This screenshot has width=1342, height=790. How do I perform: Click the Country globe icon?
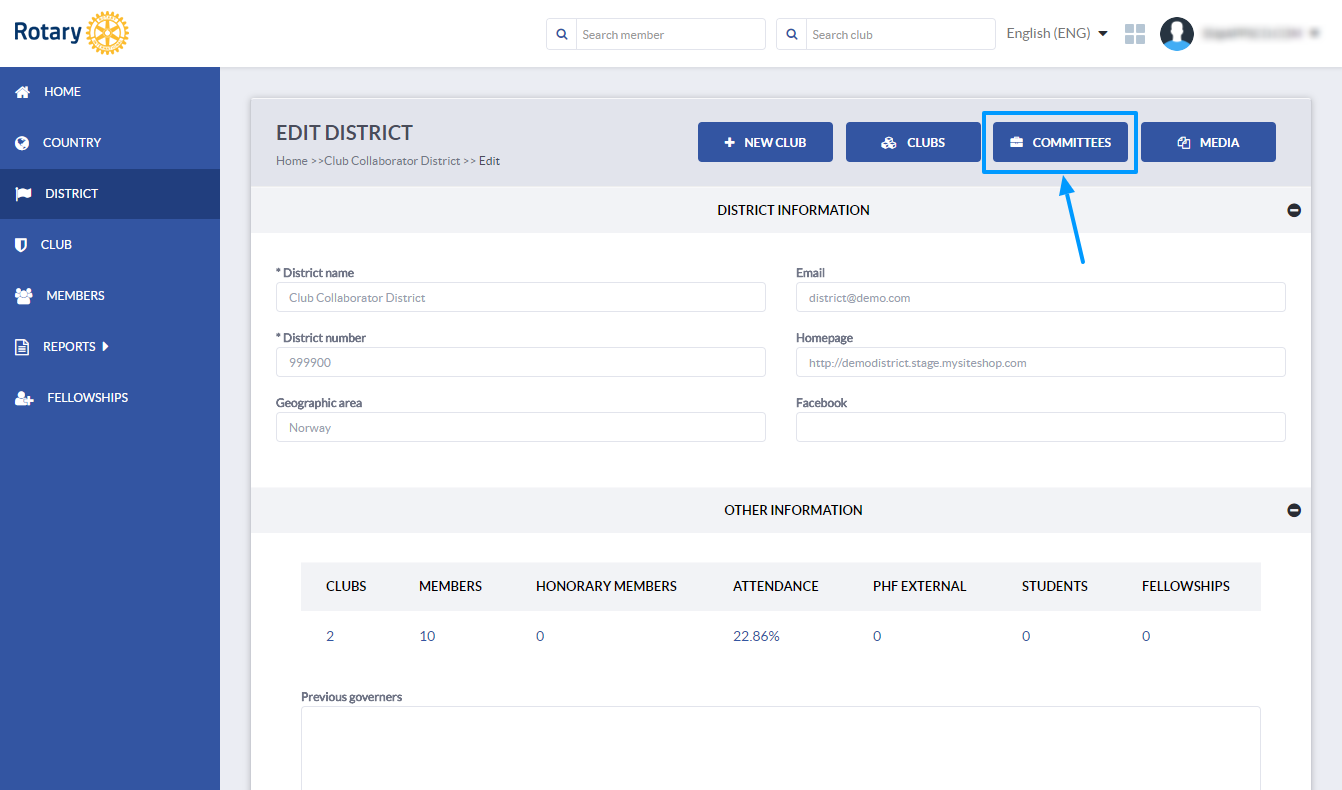(22, 143)
